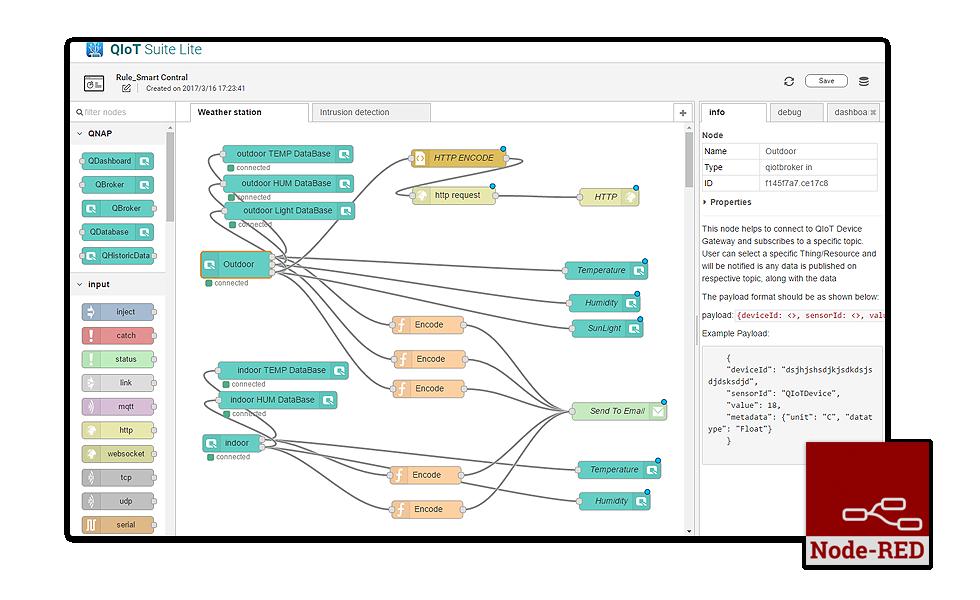Click the qiotbroker in Type value
980x600 pixels.
pos(788,168)
